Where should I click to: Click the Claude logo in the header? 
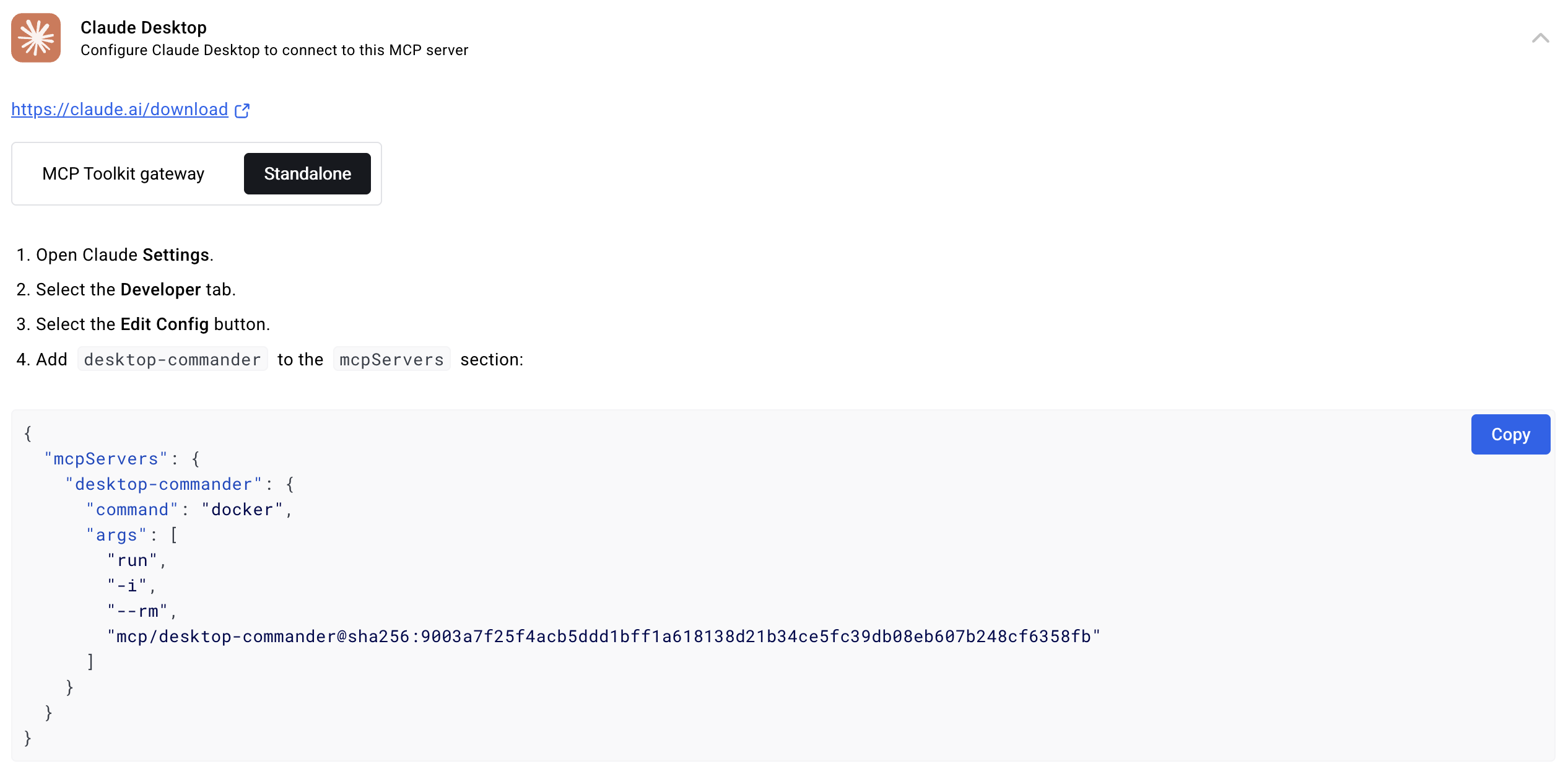point(35,38)
